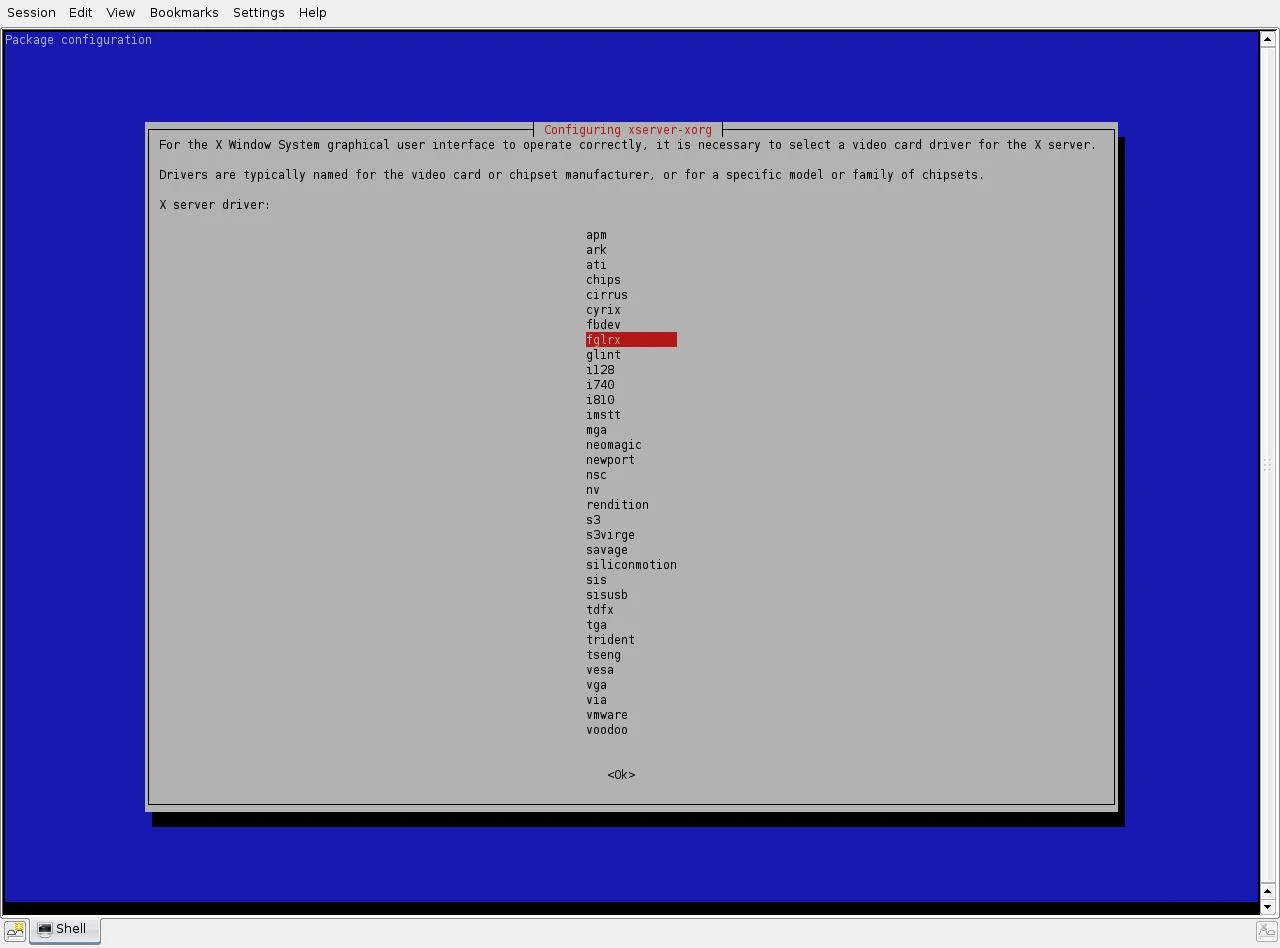The image size is (1280, 948).
Task: Click the 'Package configuration' header text
Action: (79, 40)
